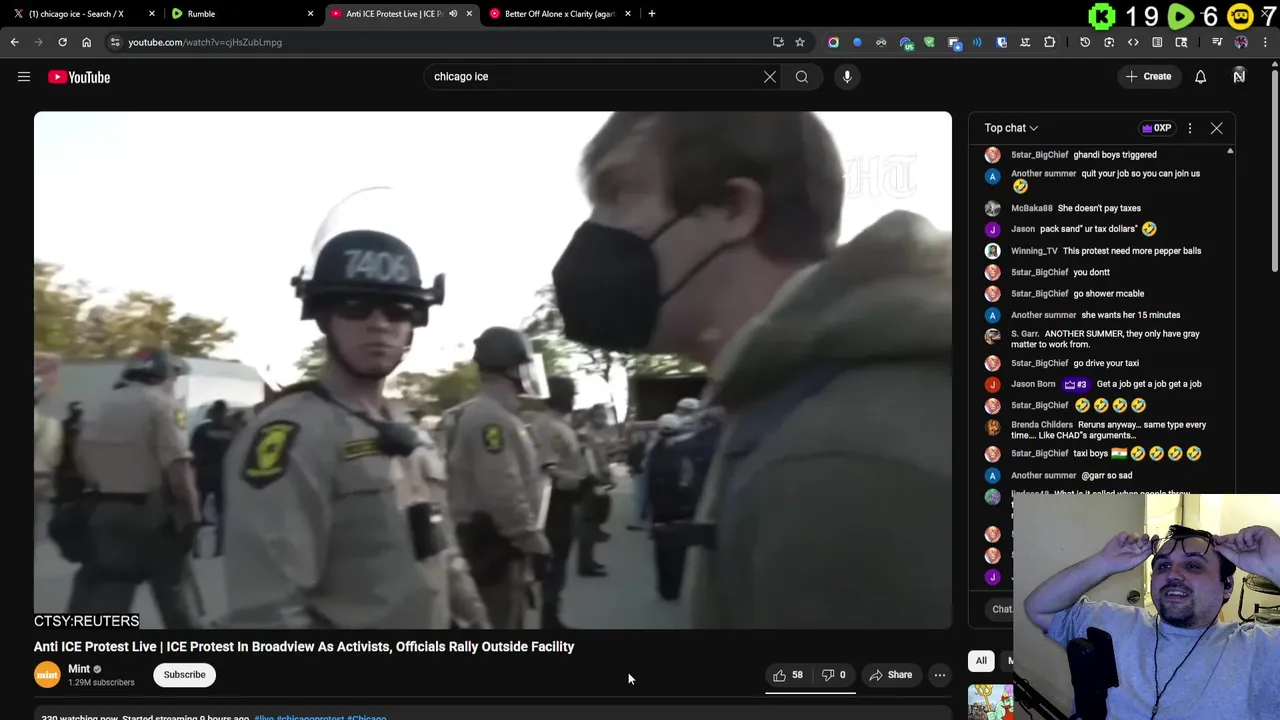
Task: Click S. Garr.'s chat username
Action: pyautogui.click(x=1025, y=334)
